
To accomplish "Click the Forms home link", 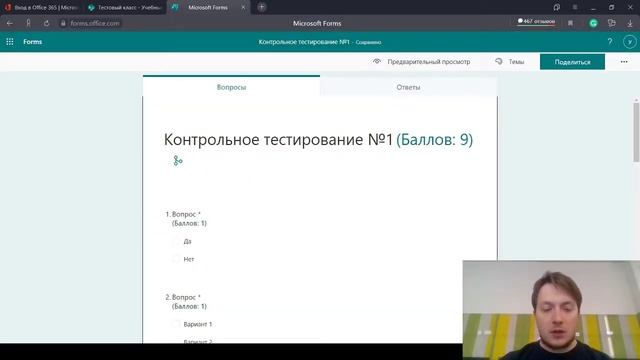I will pos(33,42).
